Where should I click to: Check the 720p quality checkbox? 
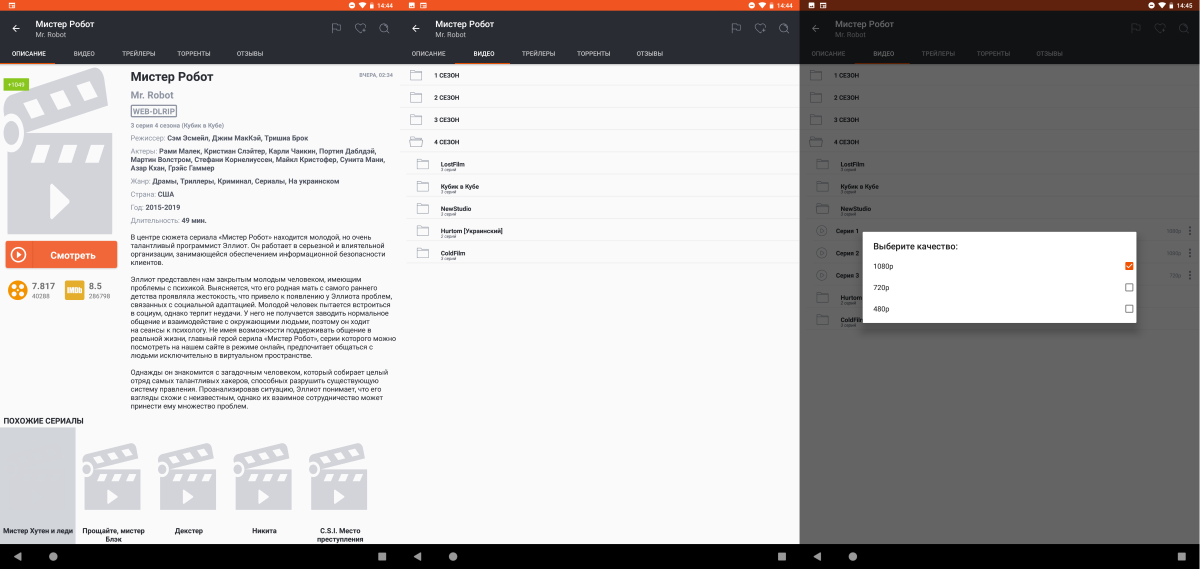(x=1129, y=287)
